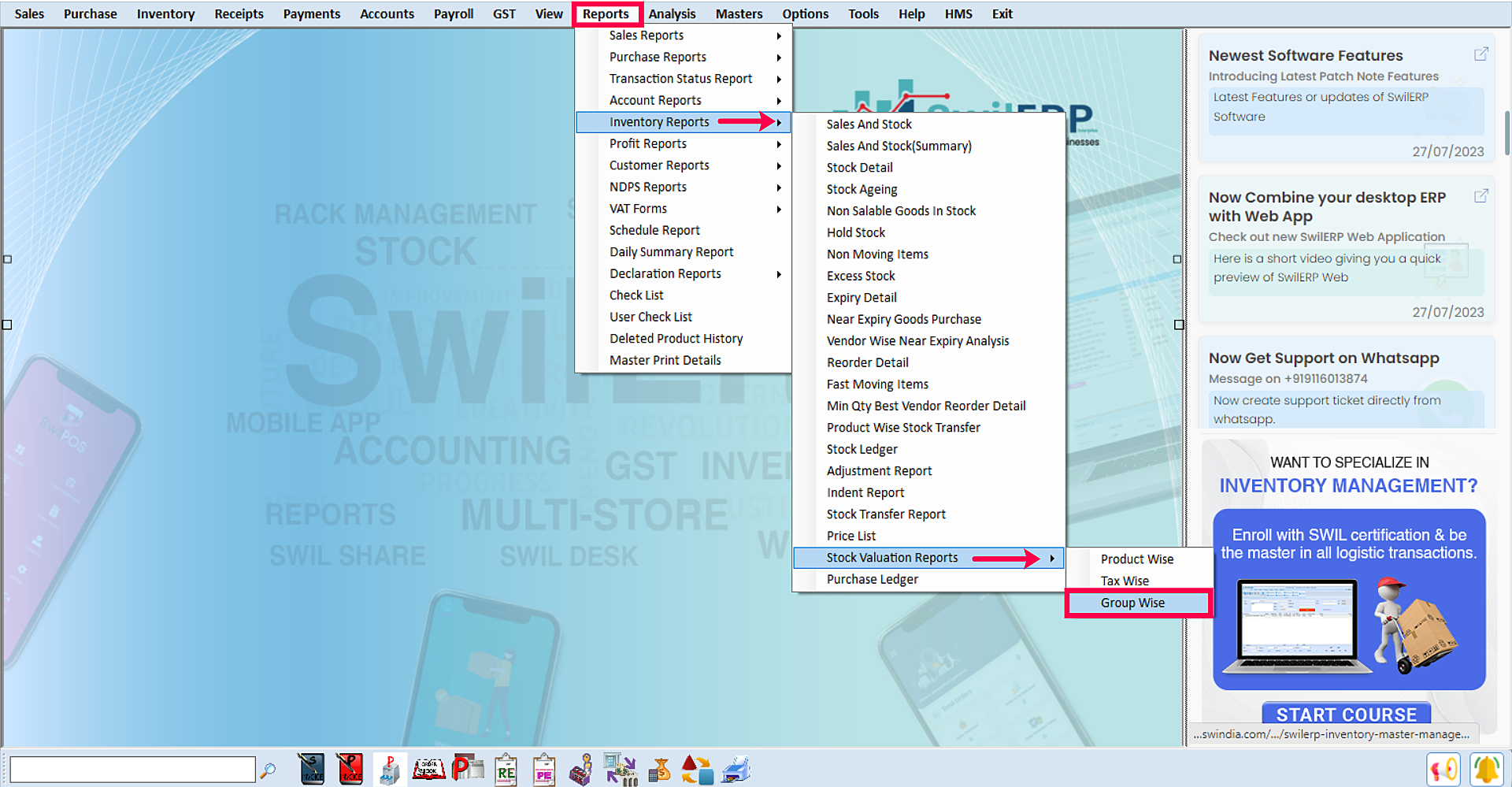Click the bell notifications icon
Viewport: 1512px width, 787px height.
point(1487,770)
